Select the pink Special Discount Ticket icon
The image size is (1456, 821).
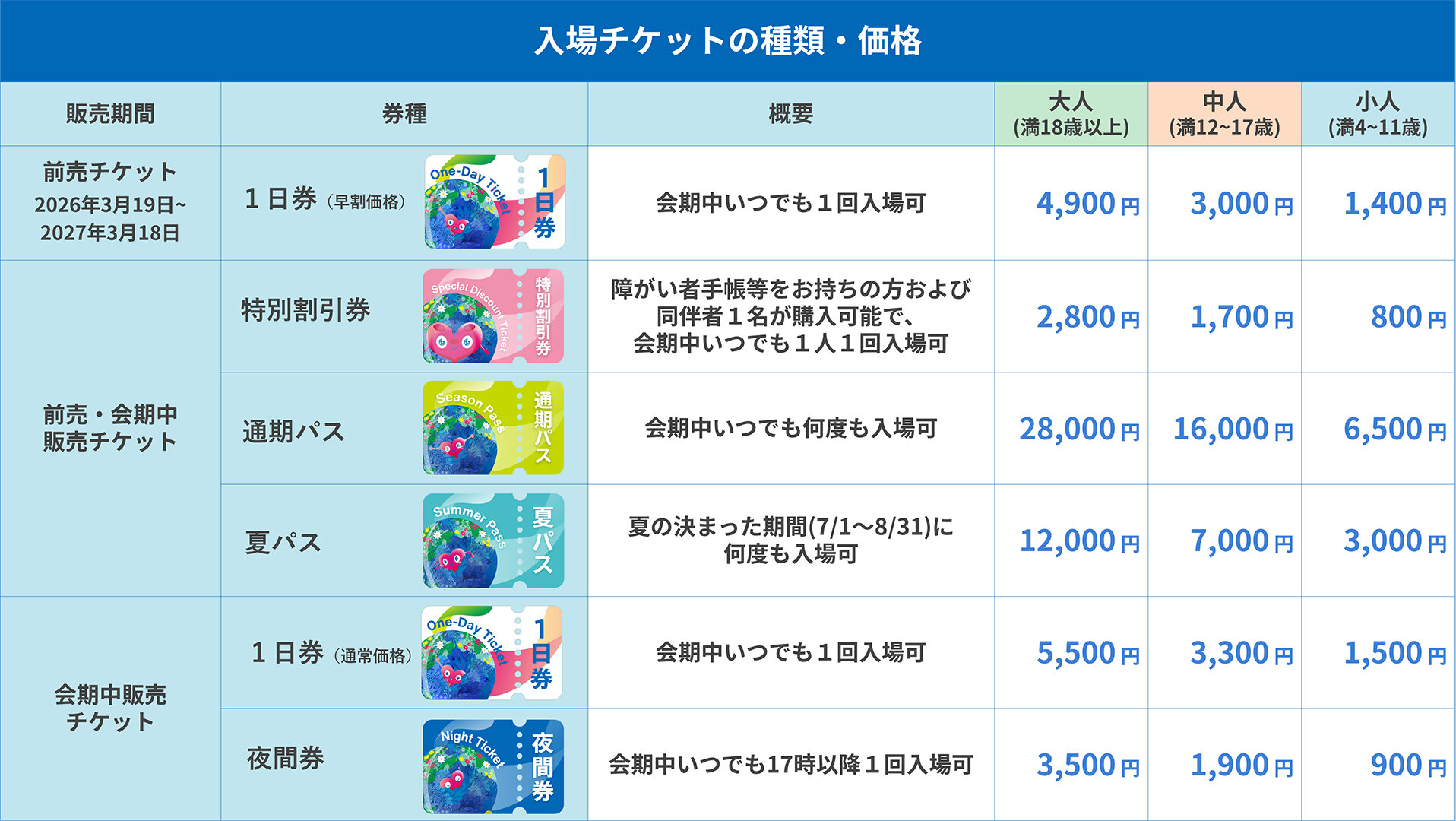[x=492, y=316]
